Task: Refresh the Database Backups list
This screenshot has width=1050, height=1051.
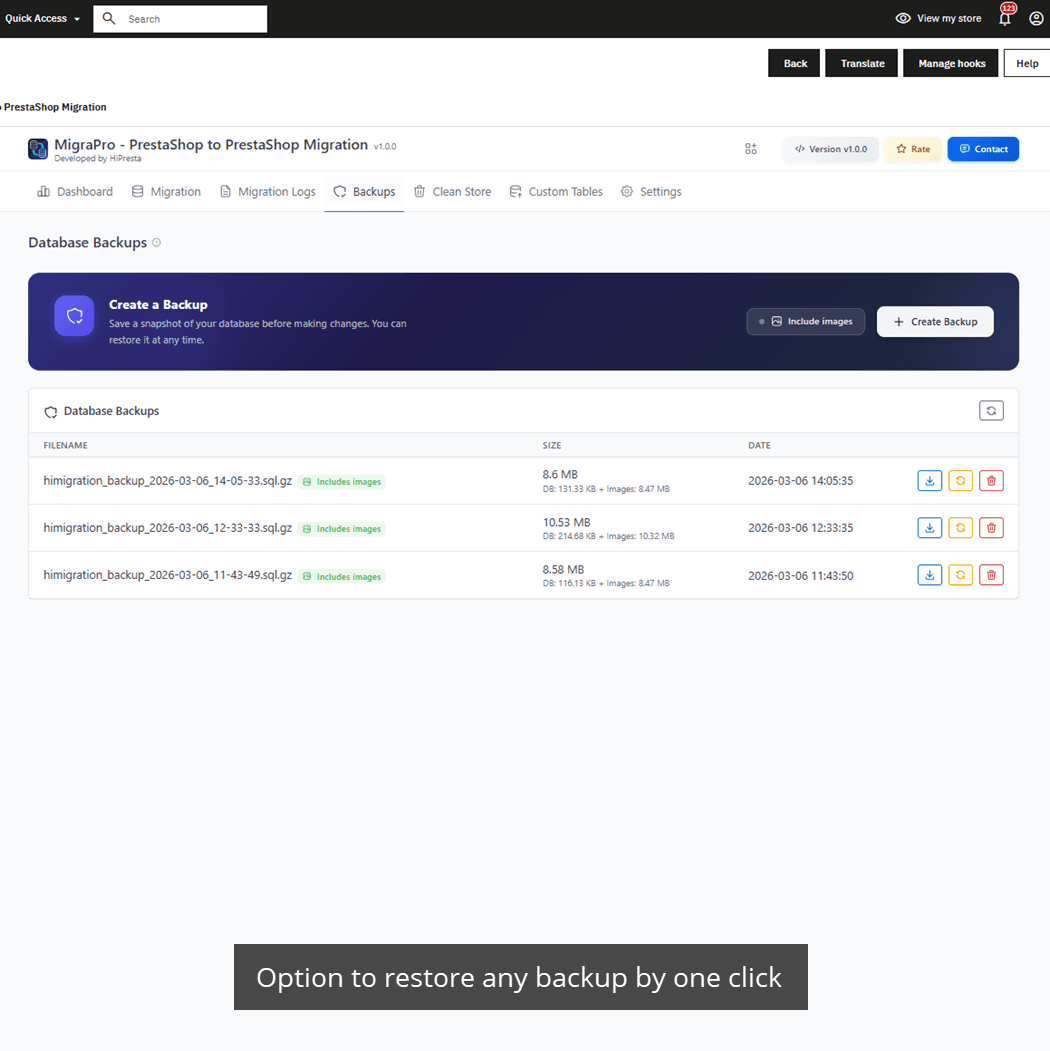Action: tap(991, 410)
